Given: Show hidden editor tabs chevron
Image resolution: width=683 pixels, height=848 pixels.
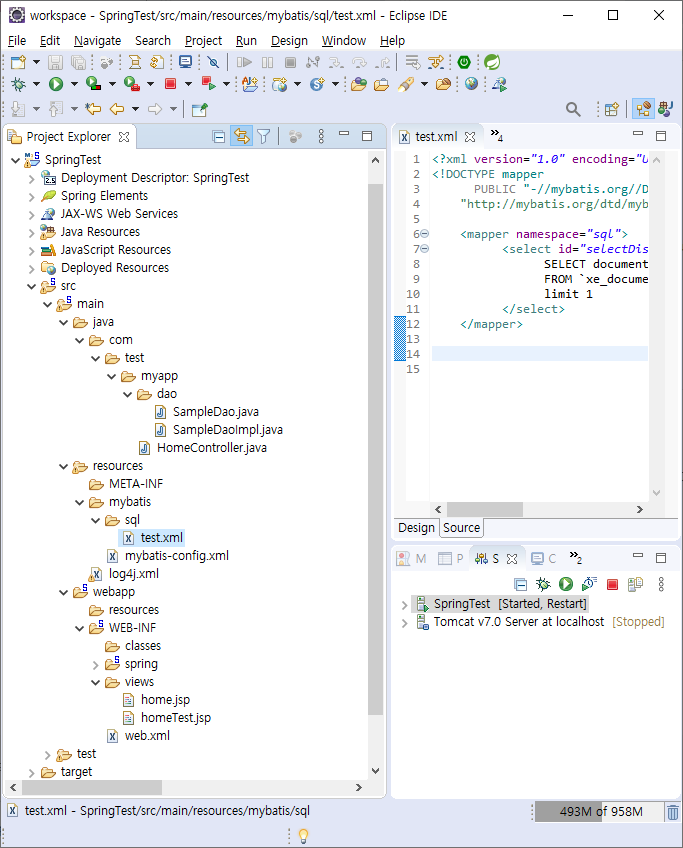Looking at the screenshot, I should click(496, 135).
